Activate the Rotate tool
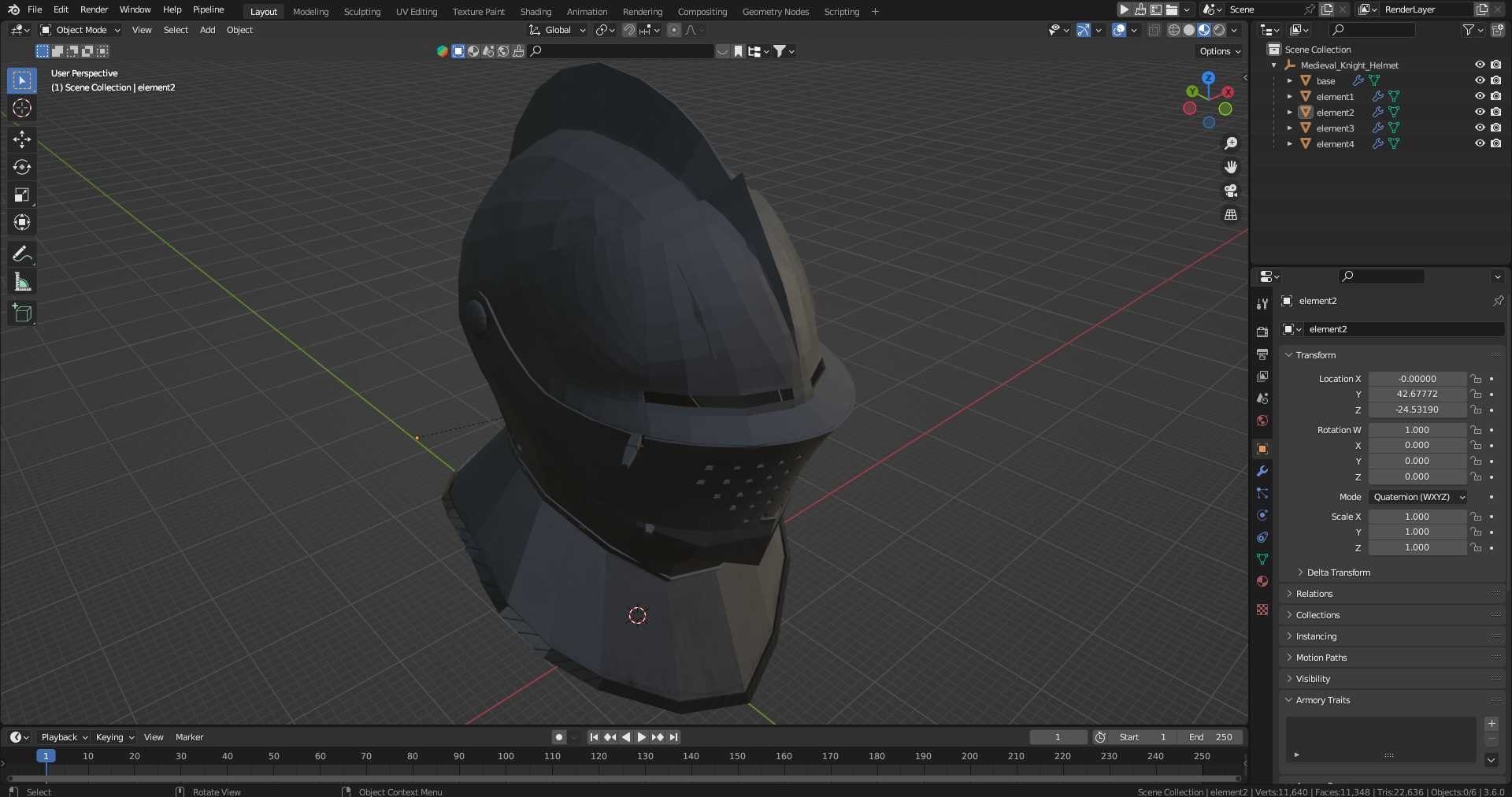 click(22, 167)
